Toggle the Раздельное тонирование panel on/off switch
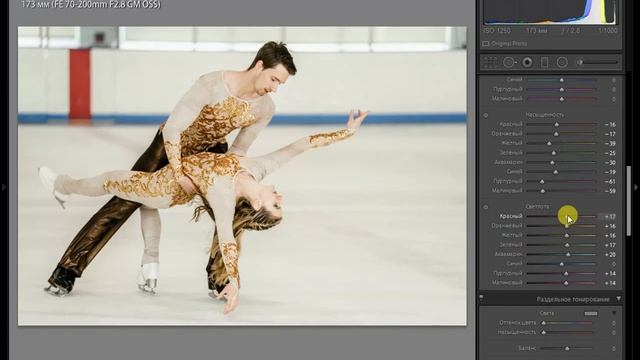 [x=482, y=298]
